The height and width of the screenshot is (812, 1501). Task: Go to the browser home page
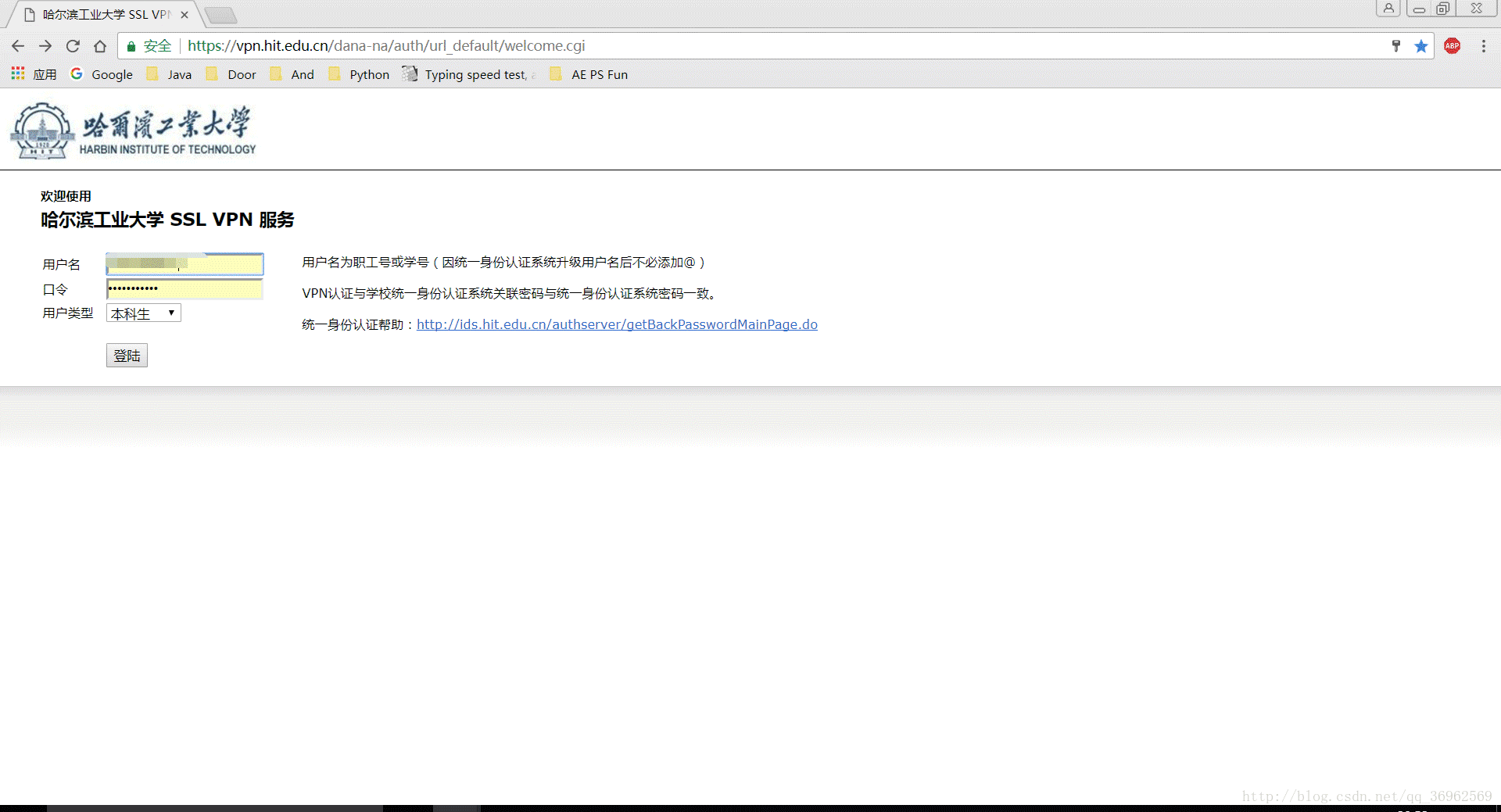coord(100,46)
